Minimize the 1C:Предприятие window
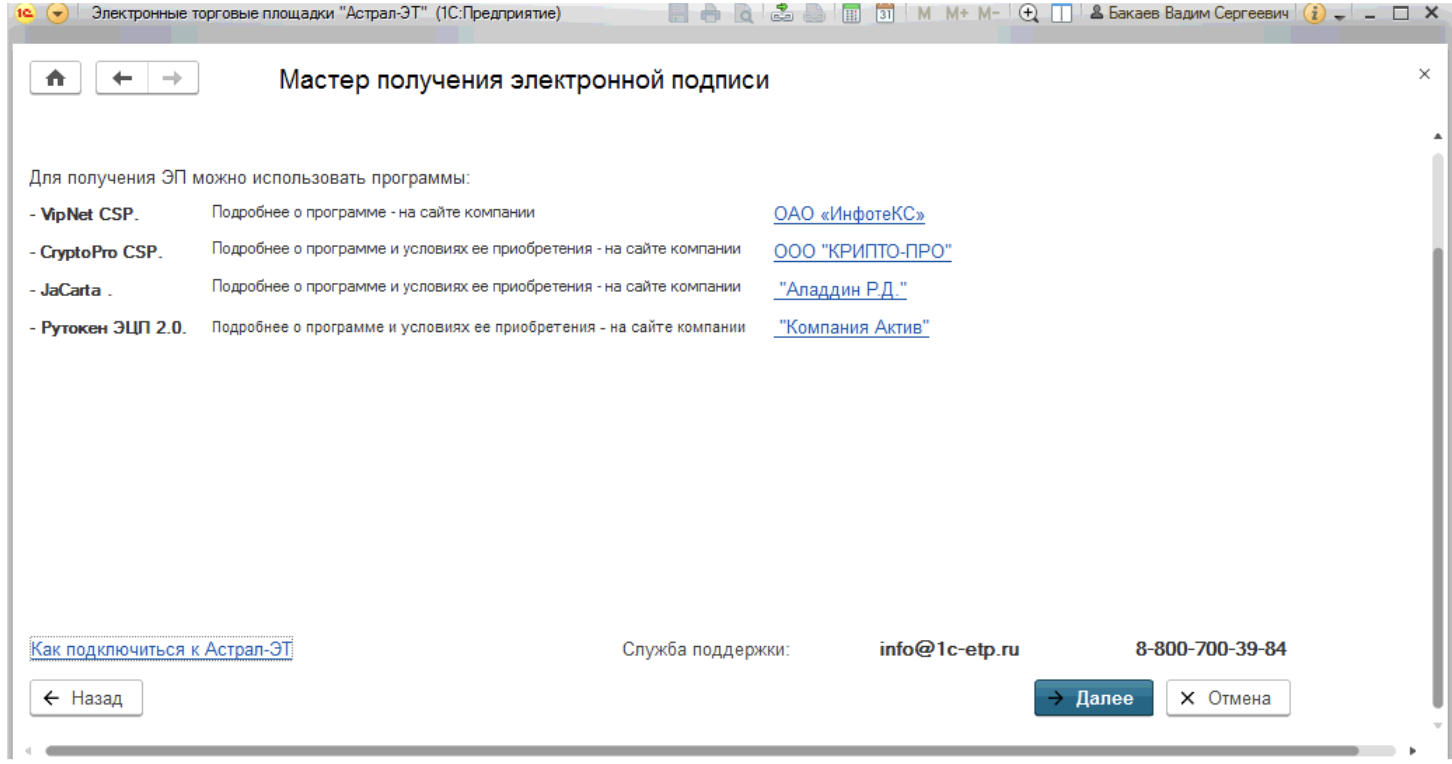Screen dimensions: 1452x764 [x=1370, y=15]
